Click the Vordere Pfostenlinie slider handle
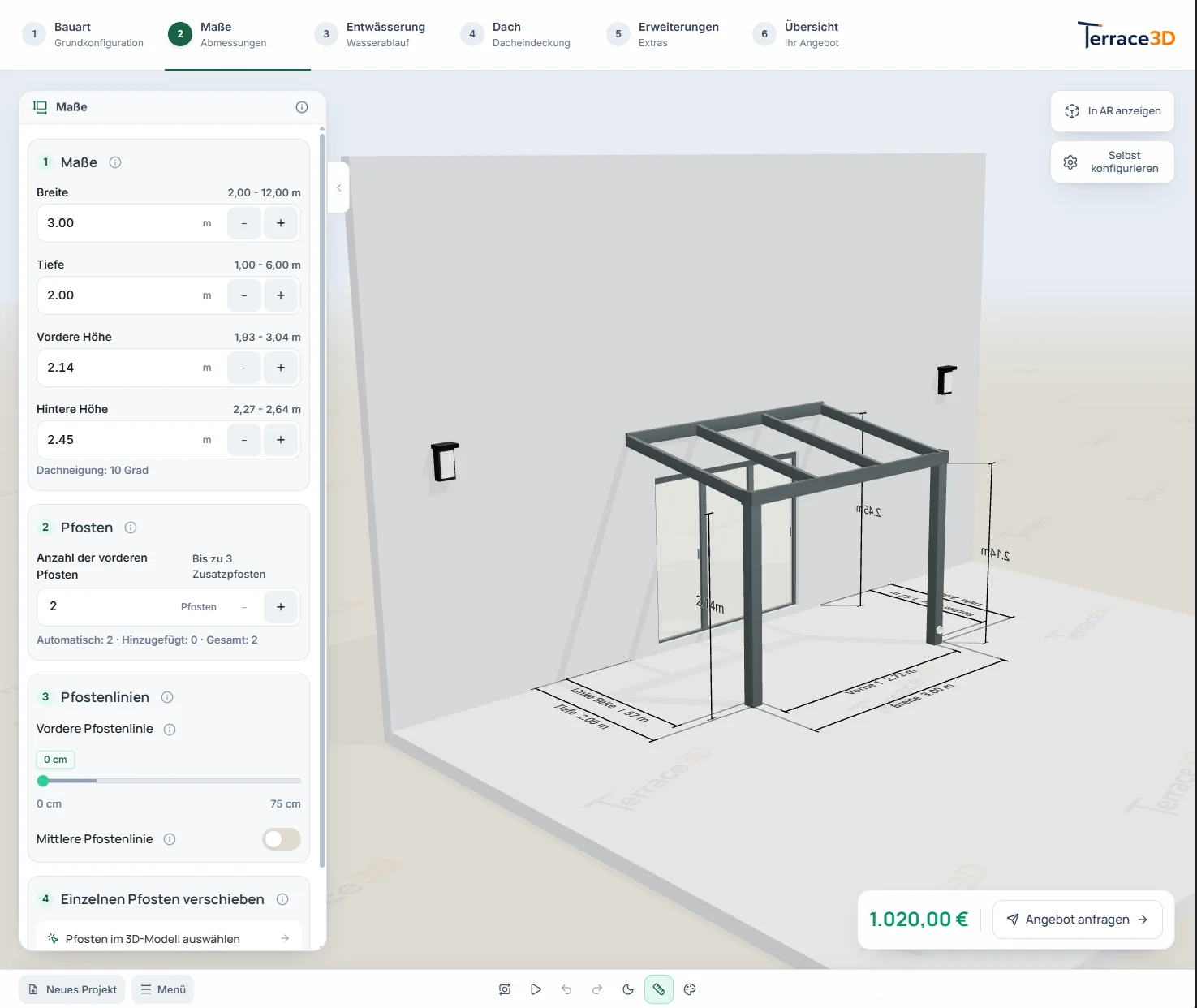Image resolution: width=1197 pixels, height=1008 pixels. (x=43, y=781)
